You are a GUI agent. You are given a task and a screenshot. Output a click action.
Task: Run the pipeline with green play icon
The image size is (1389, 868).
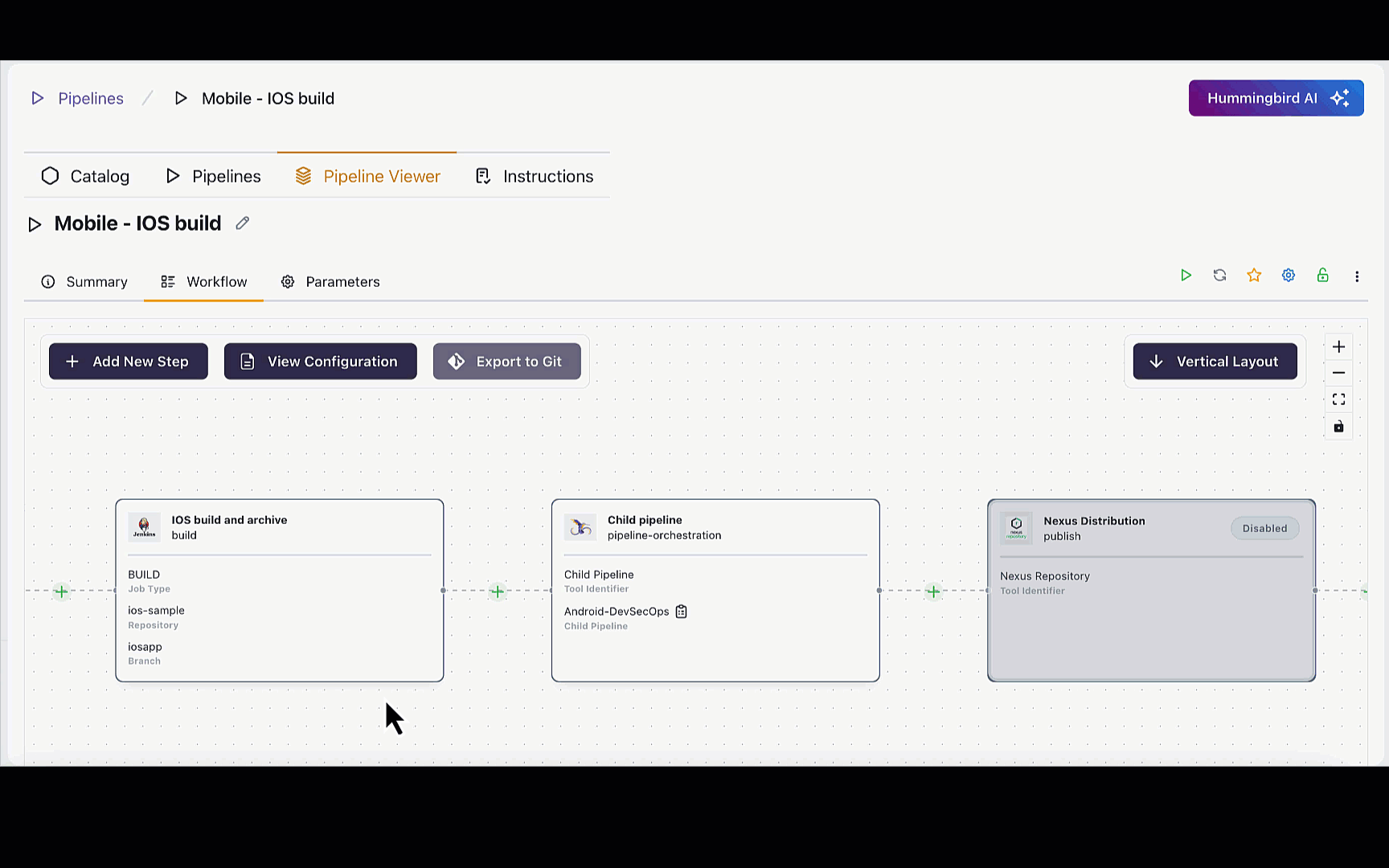(1186, 276)
